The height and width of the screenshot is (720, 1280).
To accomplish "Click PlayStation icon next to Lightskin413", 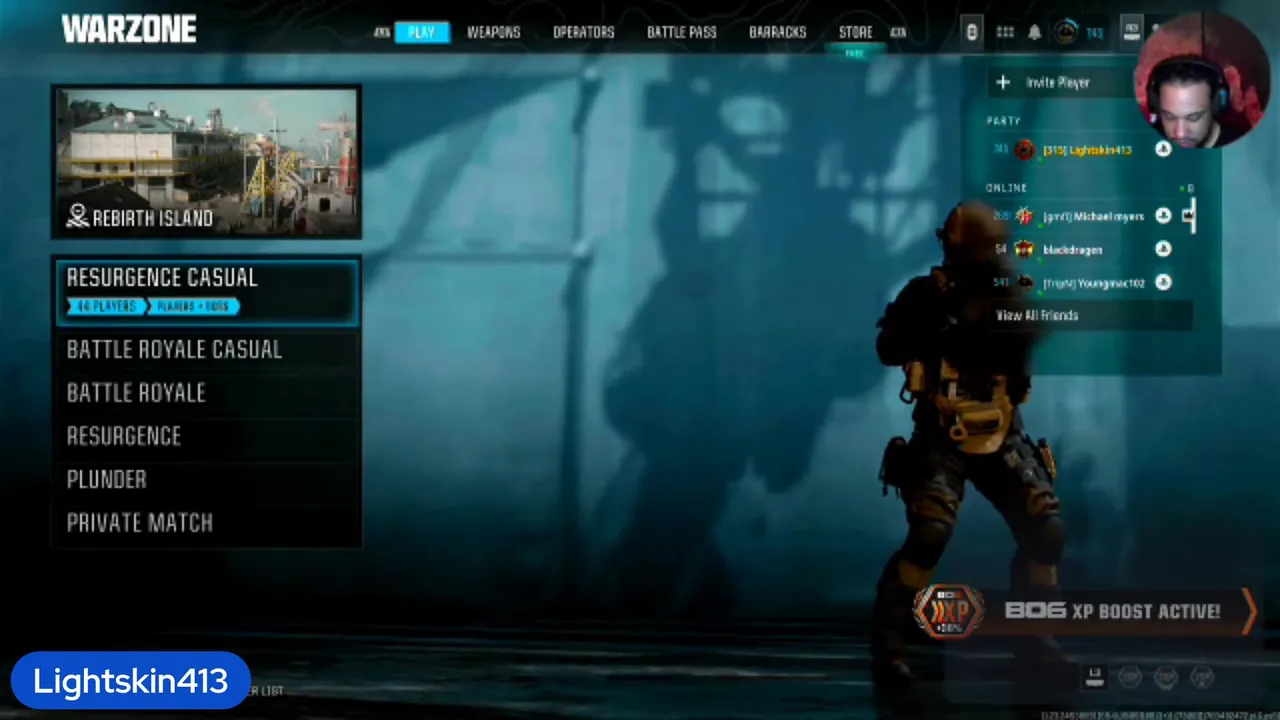I will tap(1163, 149).
